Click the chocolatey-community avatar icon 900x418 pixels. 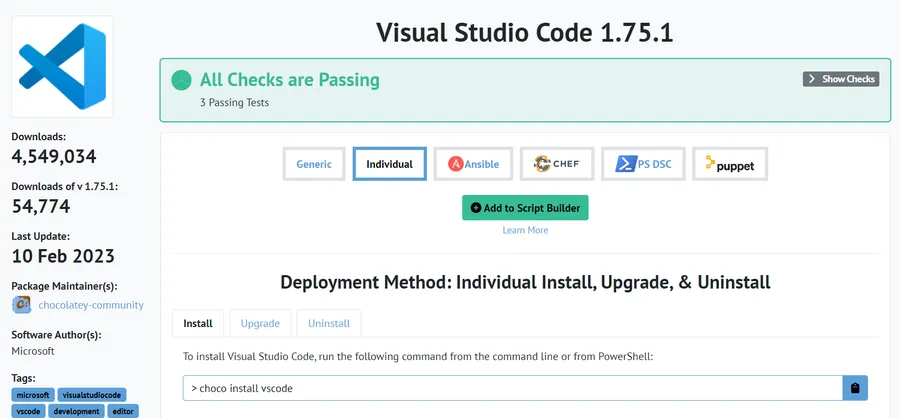point(21,305)
